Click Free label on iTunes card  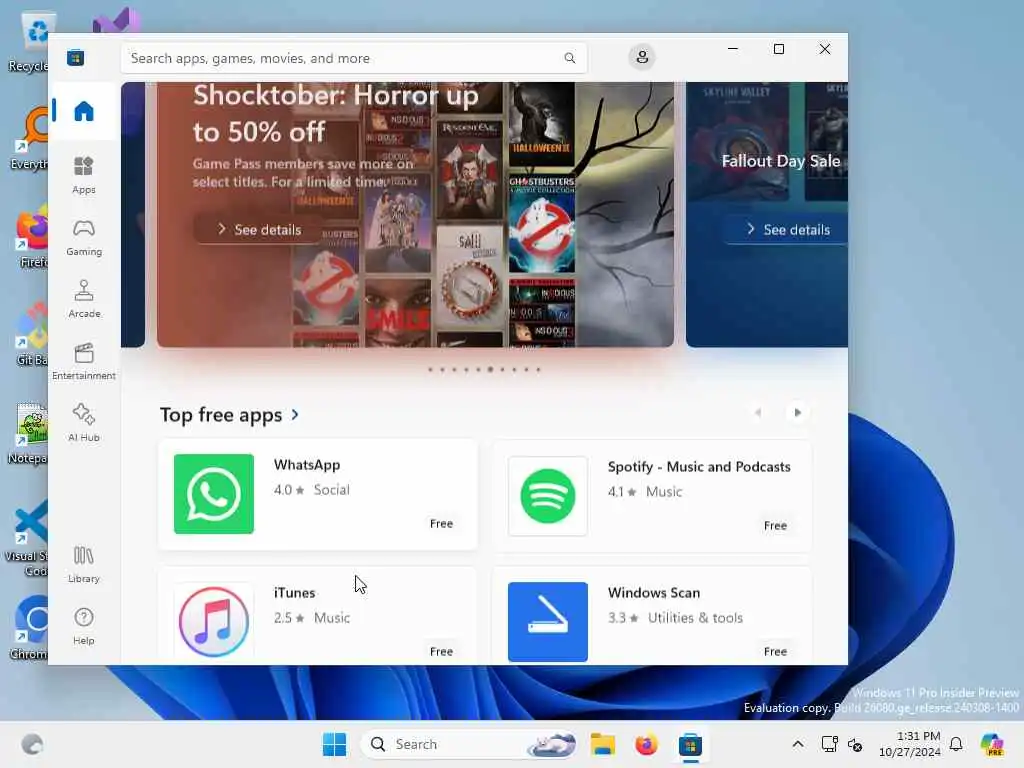441,652
